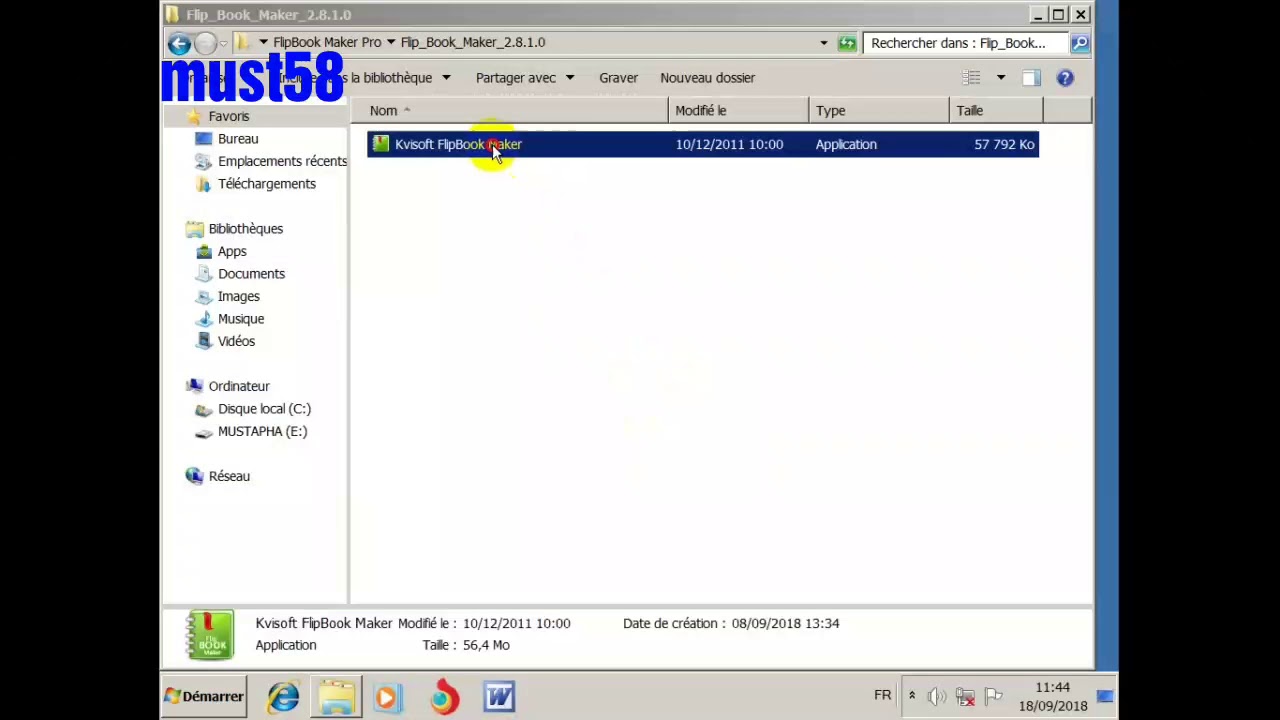1280x720 pixels.
Task: Click the file date 10/12/2011 10:00 cell
Action: coord(729,145)
